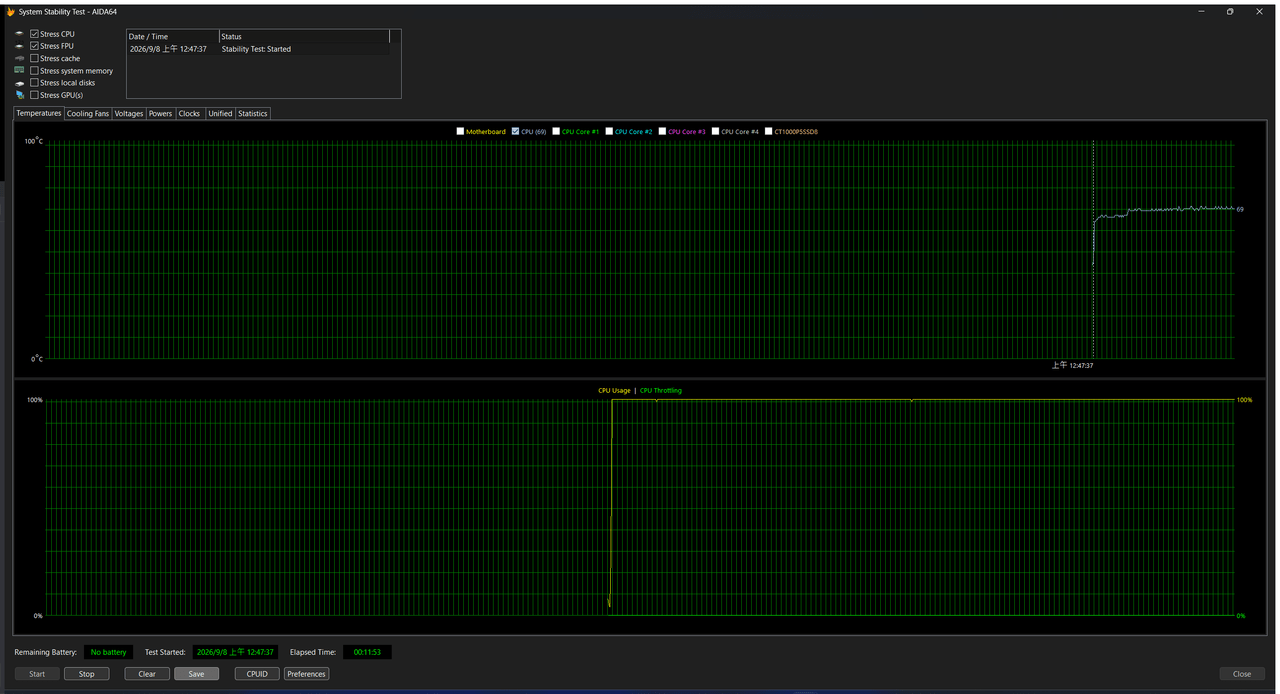Switch to the Unified tab
Image resolution: width=1280 pixels, height=694 pixels.
point(220,114)
